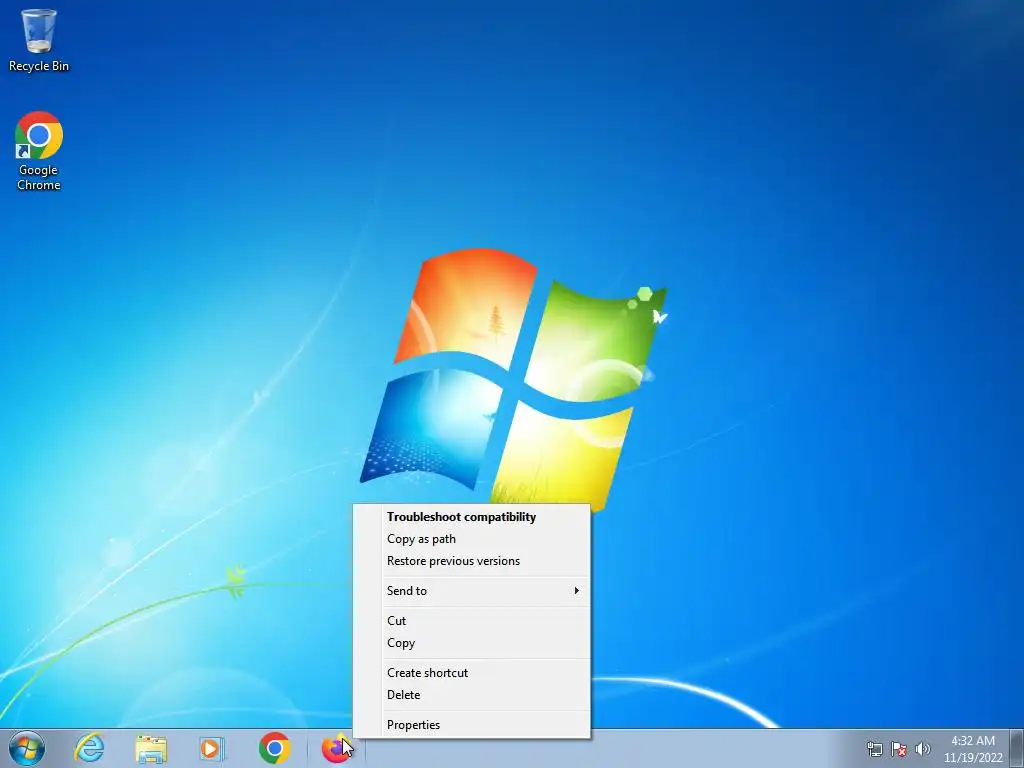Select Delete from the context menu
Image resolution: width=1024 pixels, height=768 pixels.
[472, 696]
